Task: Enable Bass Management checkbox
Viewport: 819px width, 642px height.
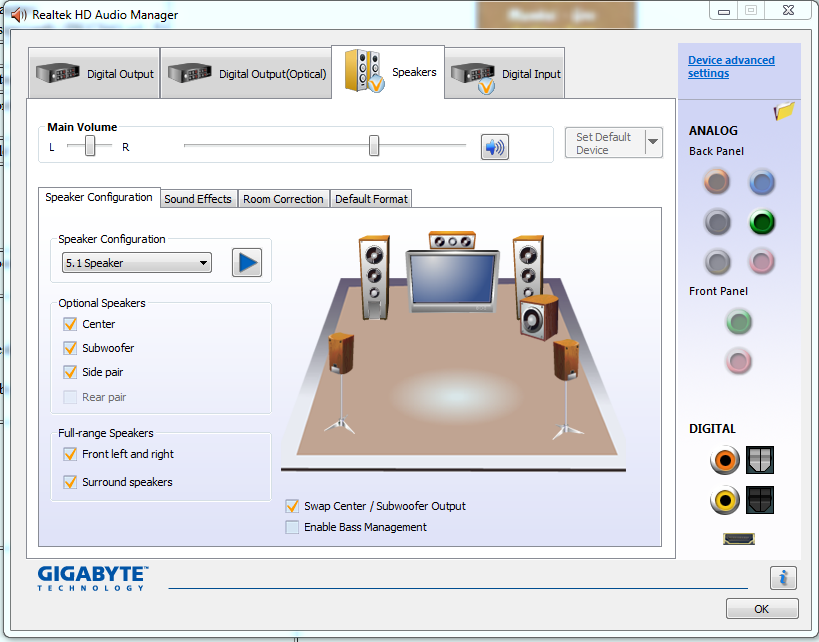Action: [x=292, y=527]
